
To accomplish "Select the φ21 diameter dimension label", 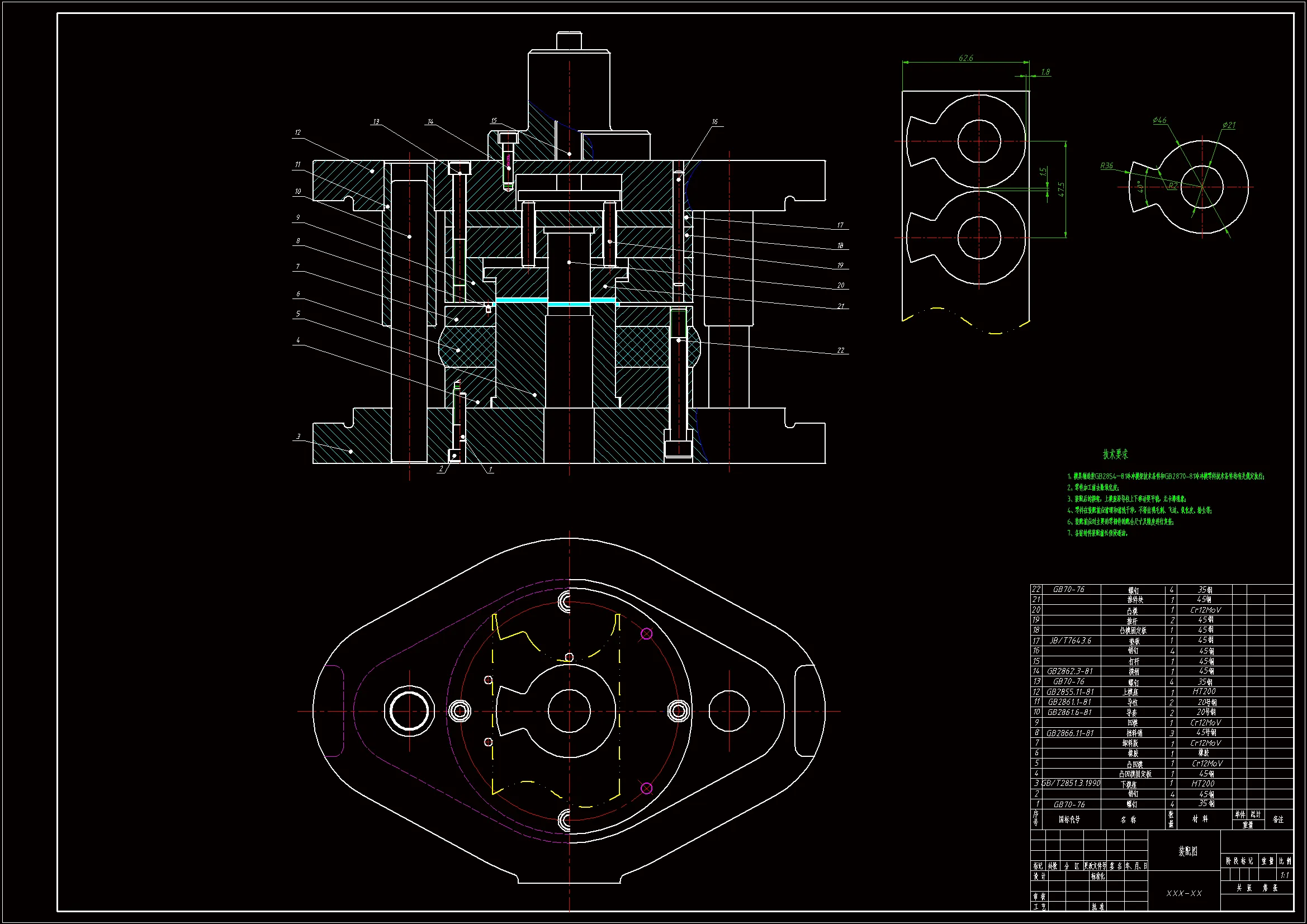I will coord(1228,125).
